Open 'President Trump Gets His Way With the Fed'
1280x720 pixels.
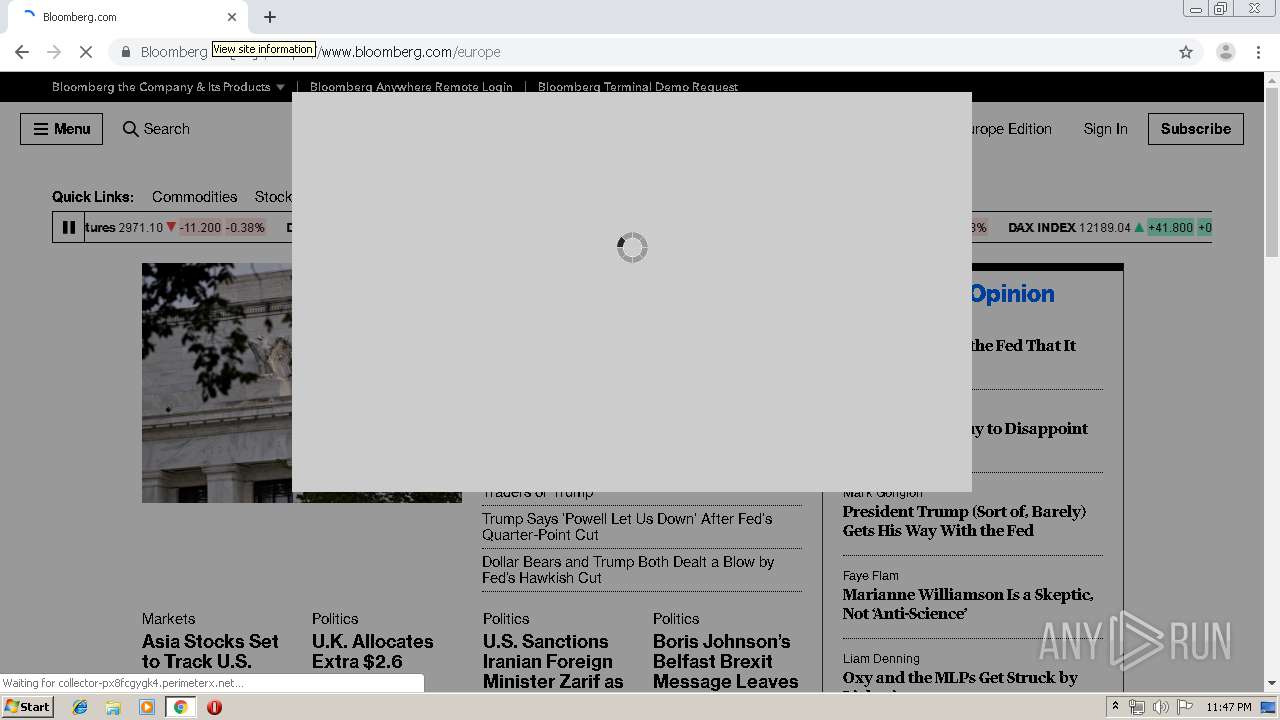[964, 521]
